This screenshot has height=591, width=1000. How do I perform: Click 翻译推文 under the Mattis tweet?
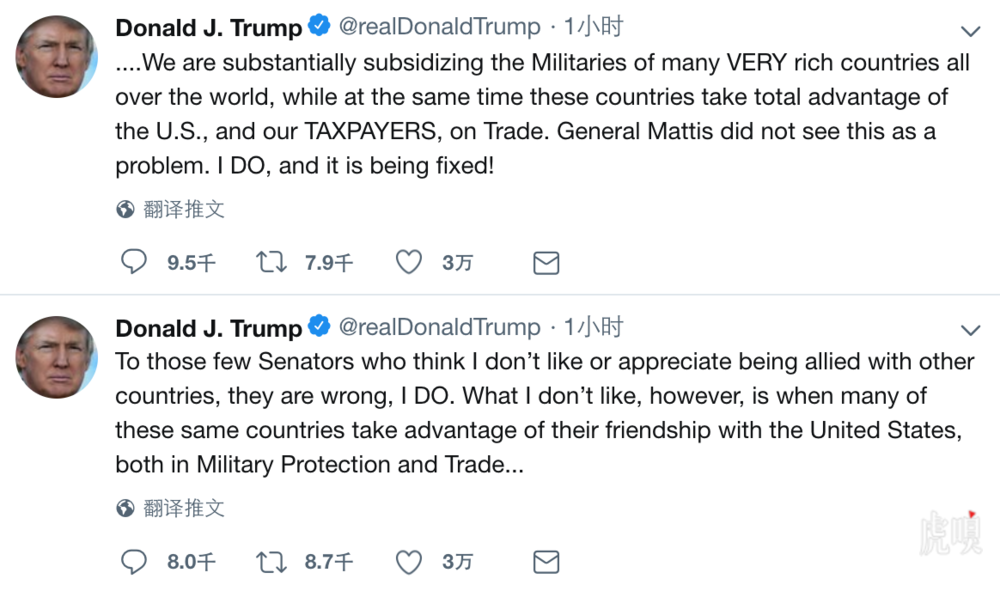183,209
